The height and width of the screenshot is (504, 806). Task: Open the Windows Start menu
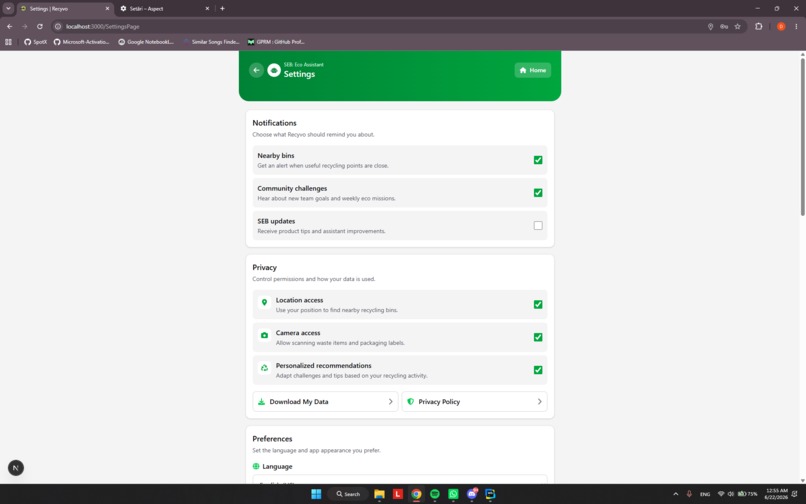[x=316, y=494]
